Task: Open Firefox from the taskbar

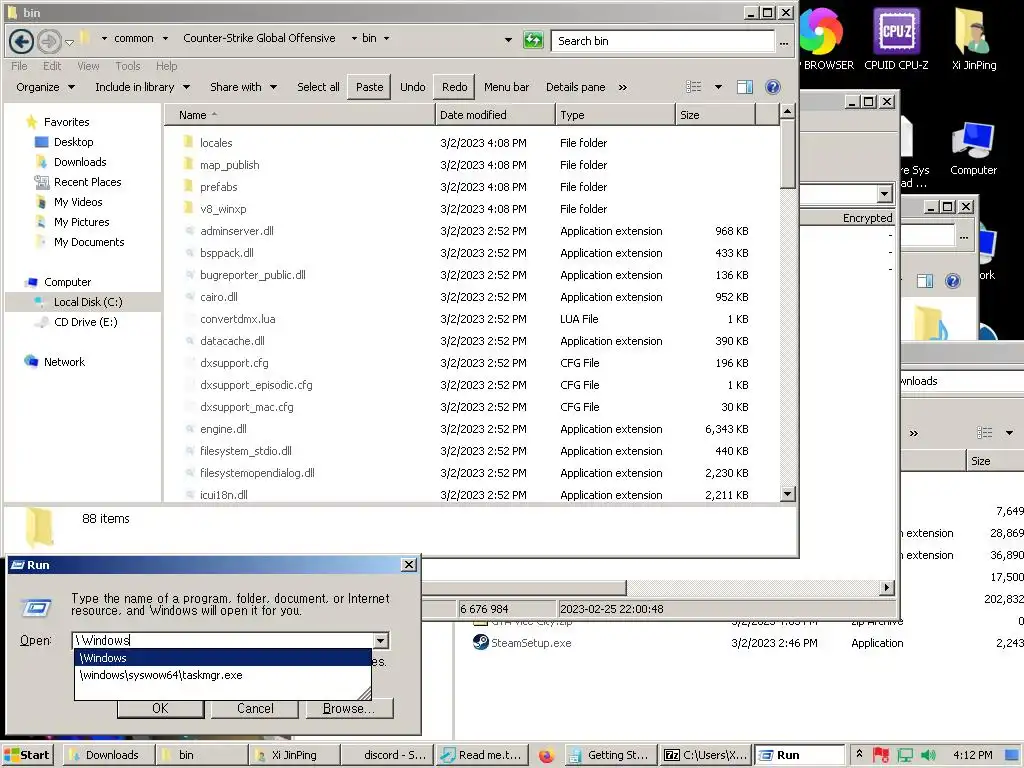Action: (547, 756)
